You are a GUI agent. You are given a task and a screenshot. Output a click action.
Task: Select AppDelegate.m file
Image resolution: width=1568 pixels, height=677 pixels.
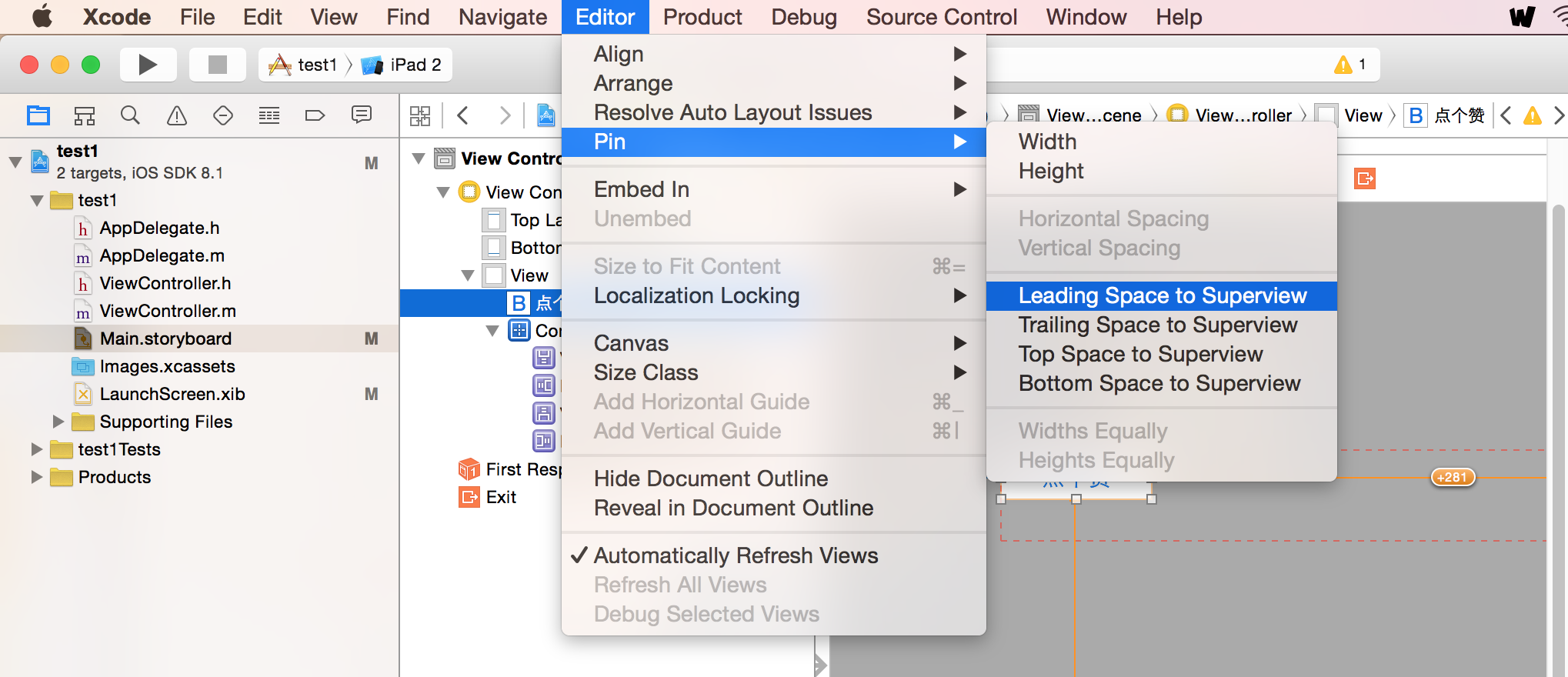[x=162, y=255]
